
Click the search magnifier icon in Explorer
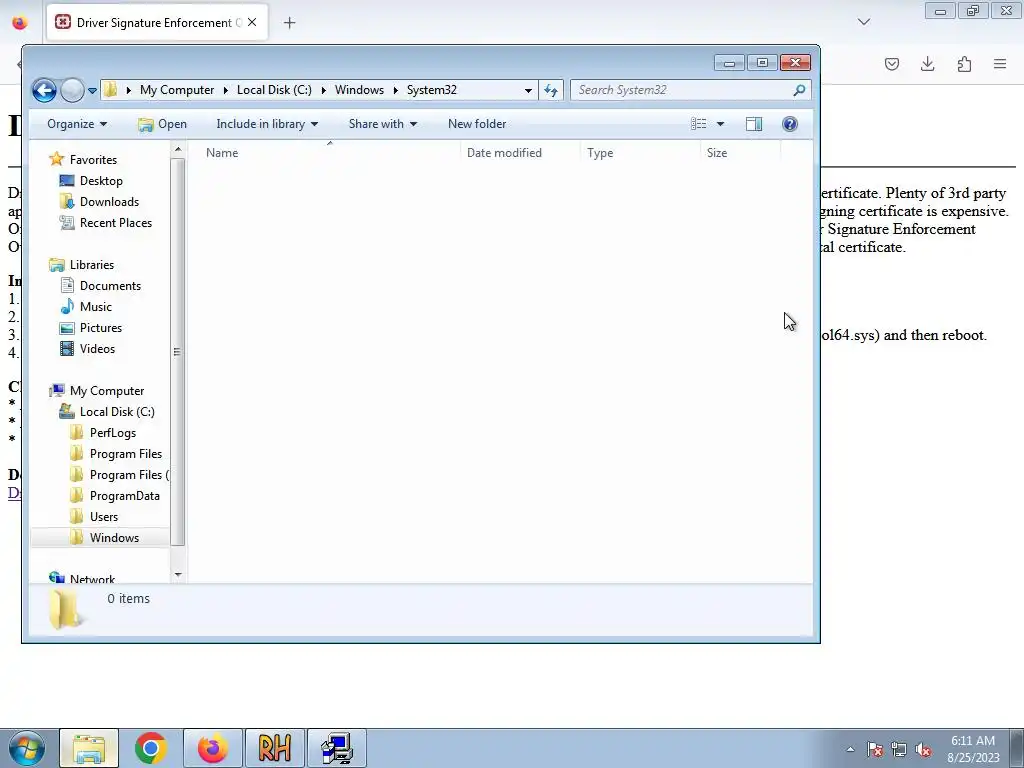coord(799,90)
